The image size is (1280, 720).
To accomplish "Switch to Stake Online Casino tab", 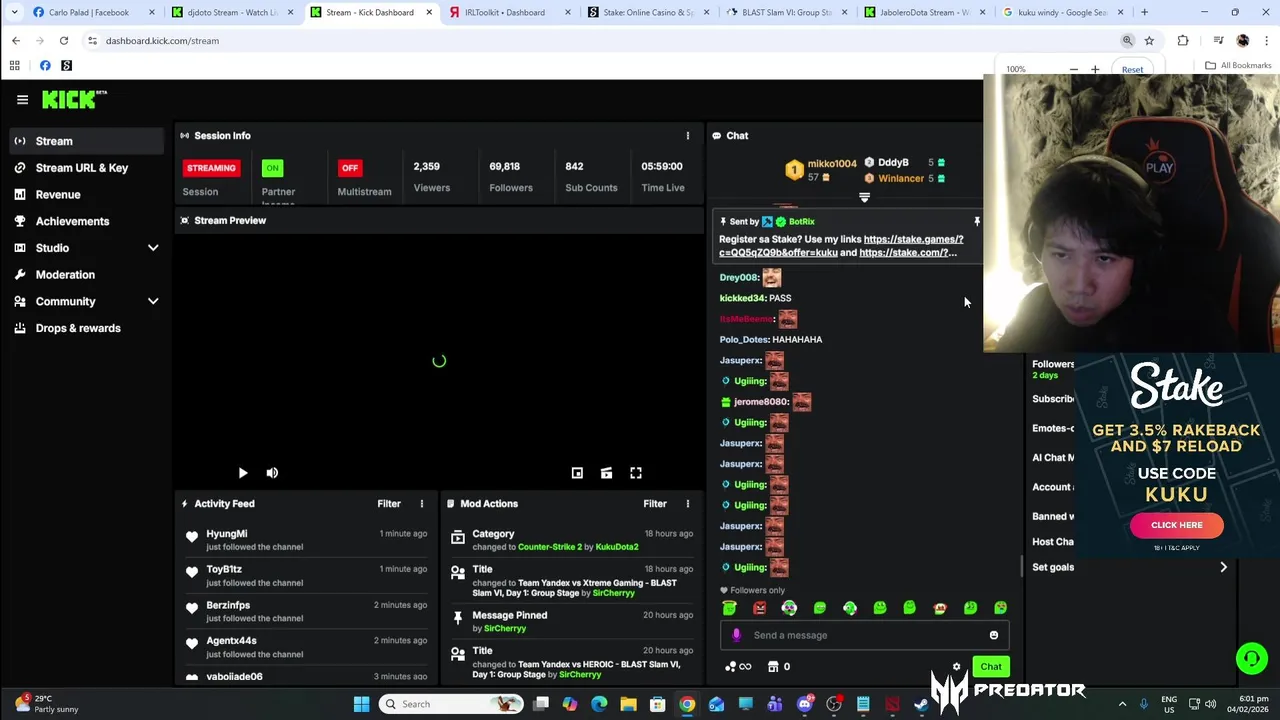I will (x=648, y=12).
